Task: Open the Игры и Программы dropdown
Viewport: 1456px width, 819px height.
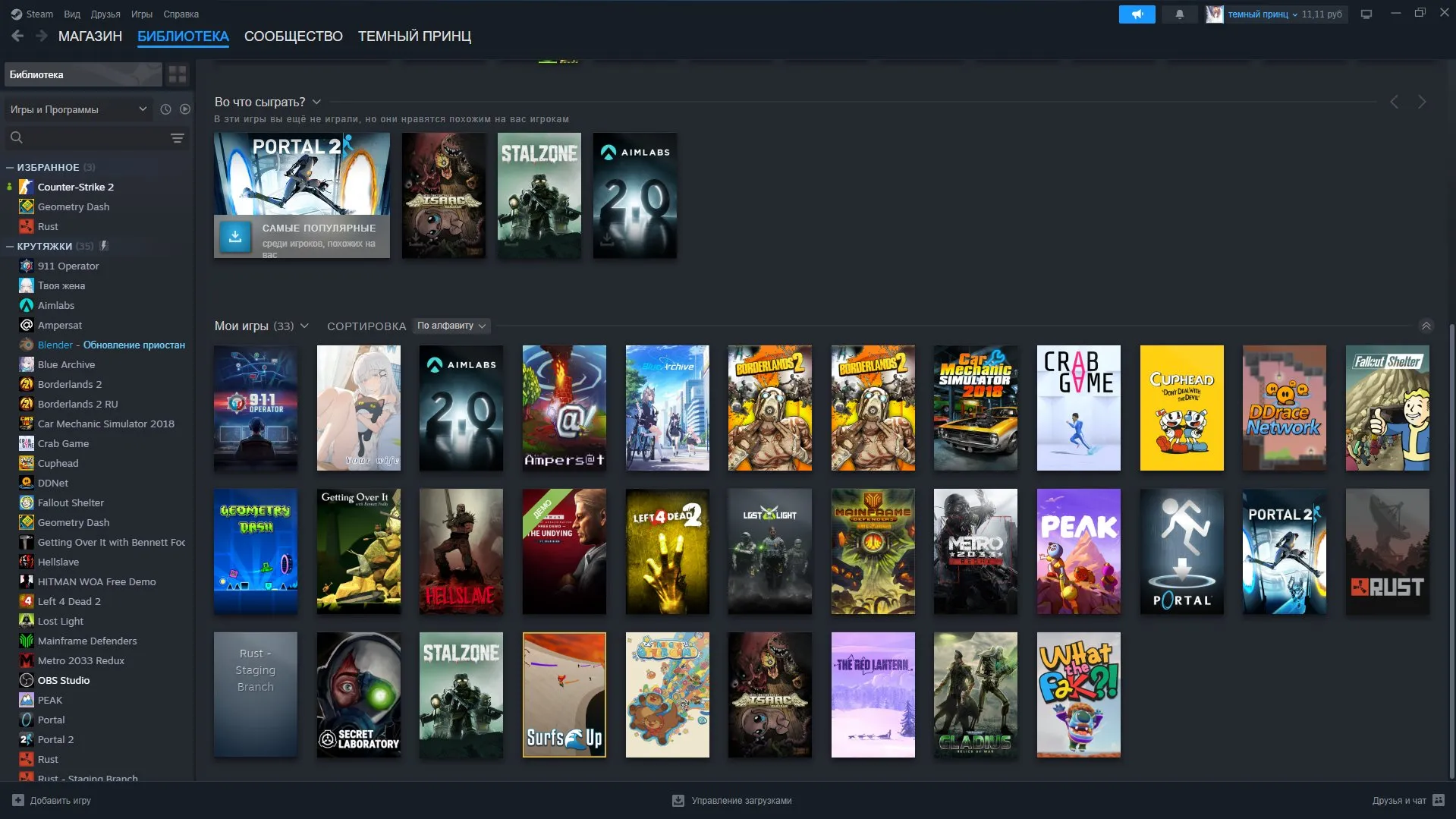Action: tap(79, 109)
